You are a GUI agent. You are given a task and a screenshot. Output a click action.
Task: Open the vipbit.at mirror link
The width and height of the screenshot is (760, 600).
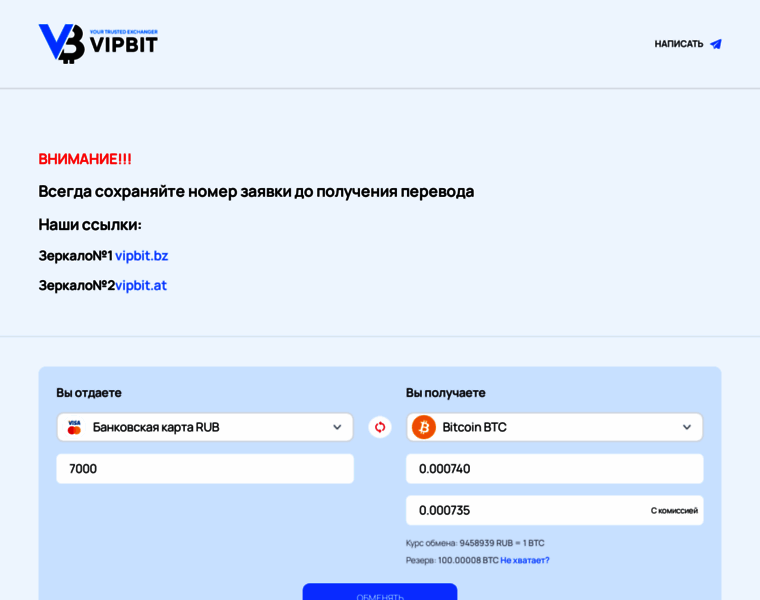pyautogui.click(x=141, y=285)
